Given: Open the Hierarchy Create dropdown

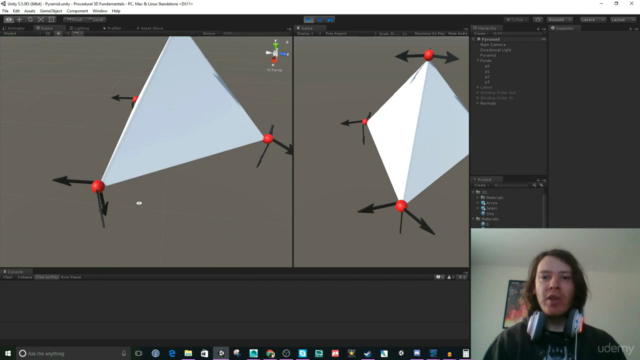Looking at the screenshot, I should coord(481,33).
